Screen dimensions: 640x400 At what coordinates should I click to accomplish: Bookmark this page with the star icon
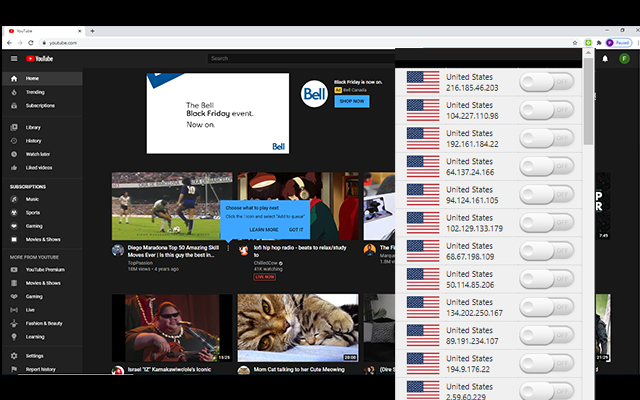[575, 43]
